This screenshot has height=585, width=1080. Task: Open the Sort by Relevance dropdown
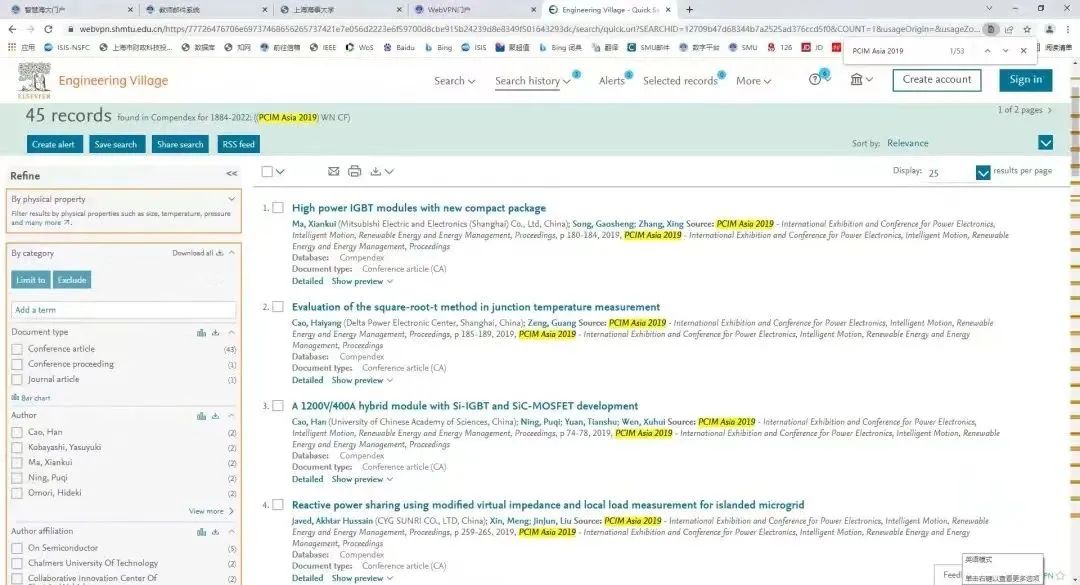[1045, 143]
